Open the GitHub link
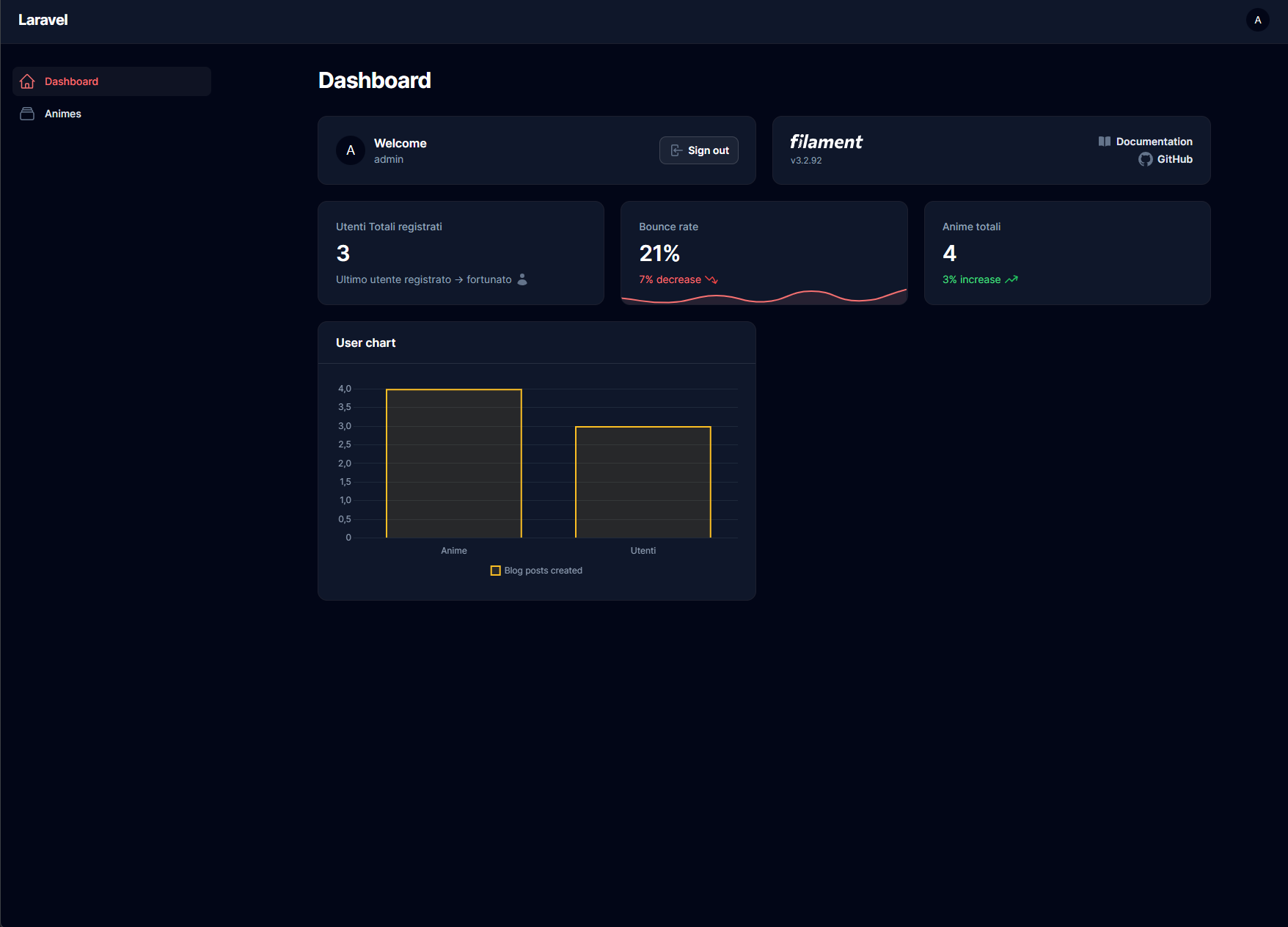The height and width of the screenshot is (927, 1288). (1174, 159)
